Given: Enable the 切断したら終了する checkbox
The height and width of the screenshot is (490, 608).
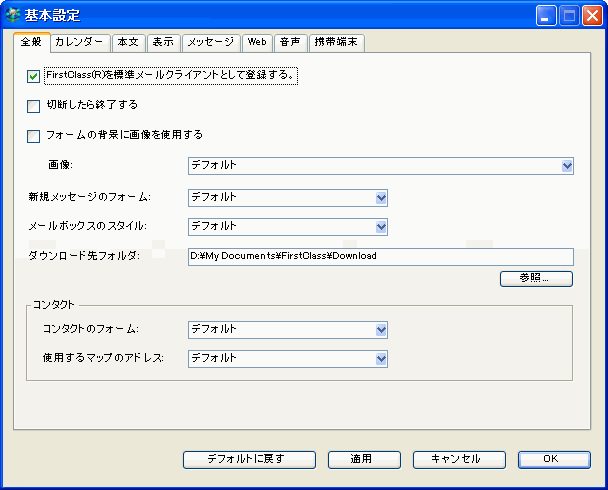Looking at the screenshot, I should click(x=34, y=105).
